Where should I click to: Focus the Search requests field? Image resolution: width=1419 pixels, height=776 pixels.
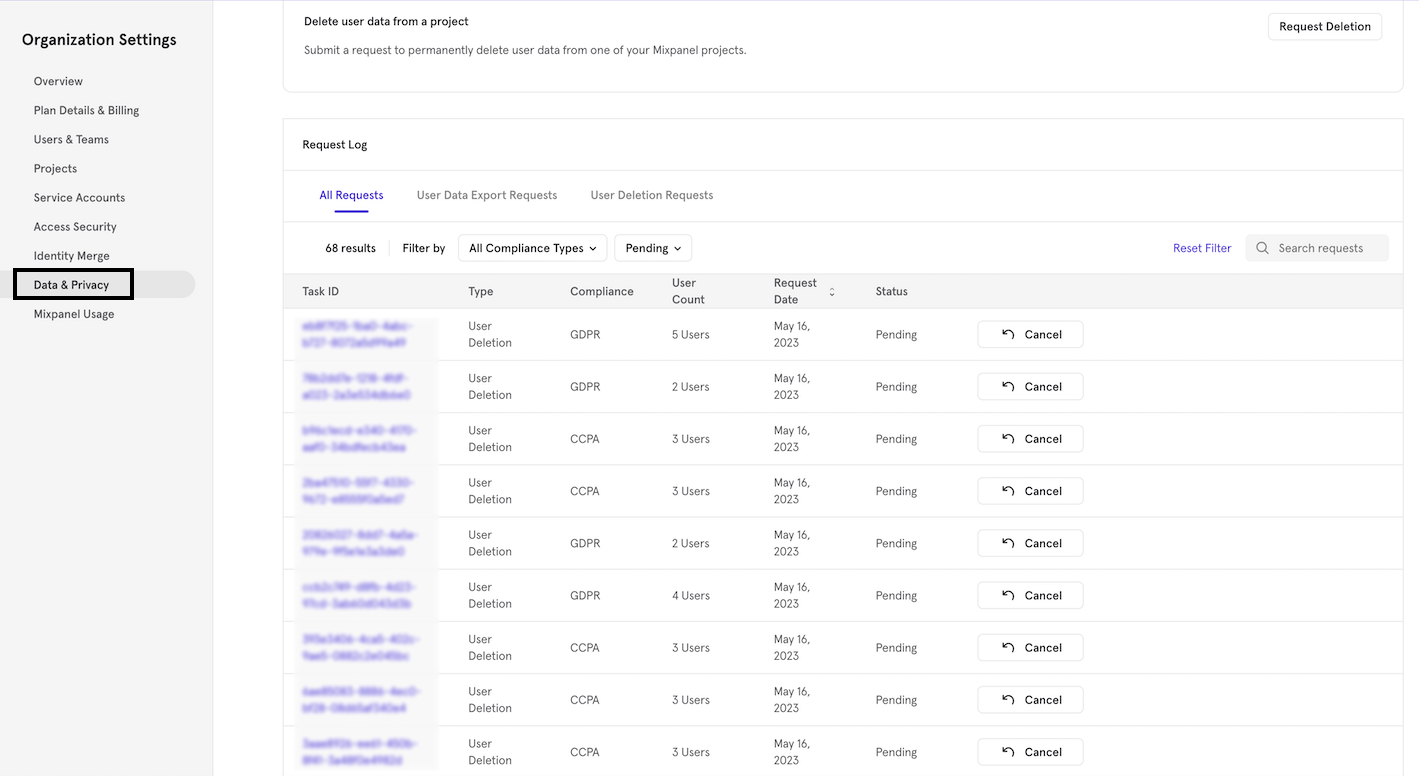[1317, 248]
